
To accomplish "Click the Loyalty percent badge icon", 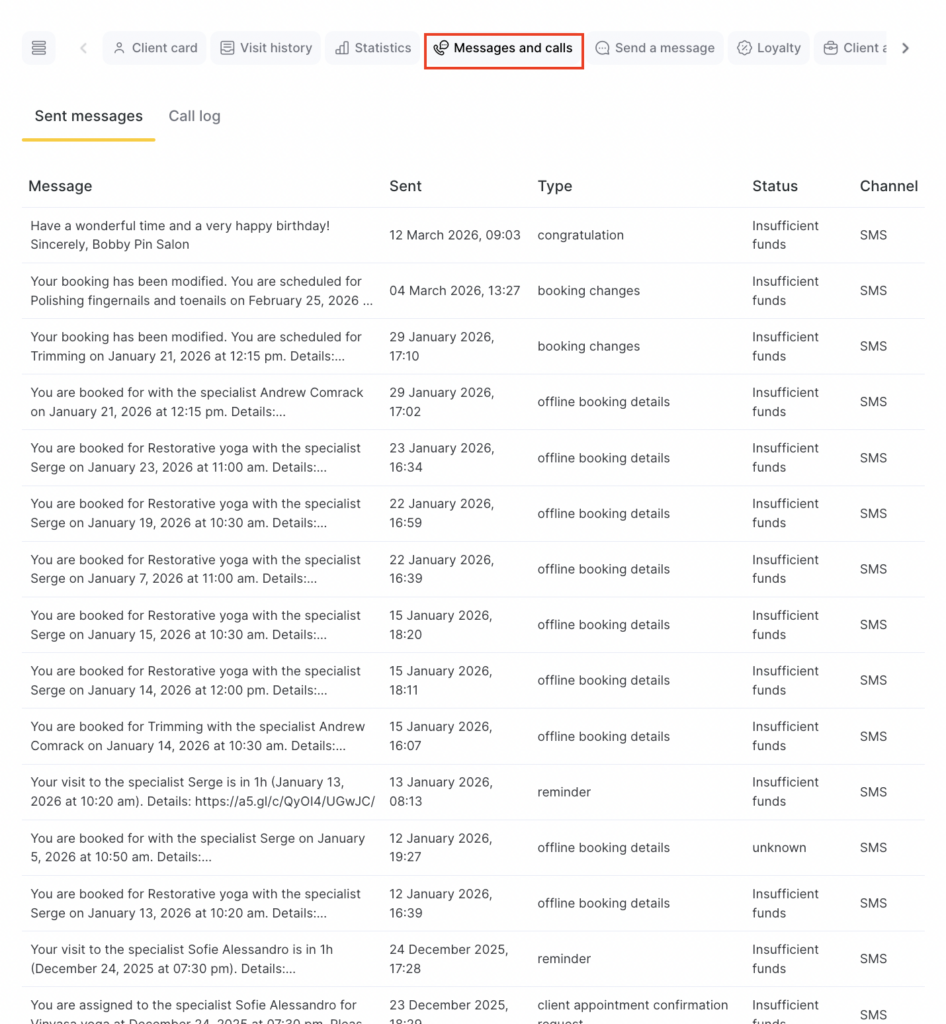I will point(745,48).
